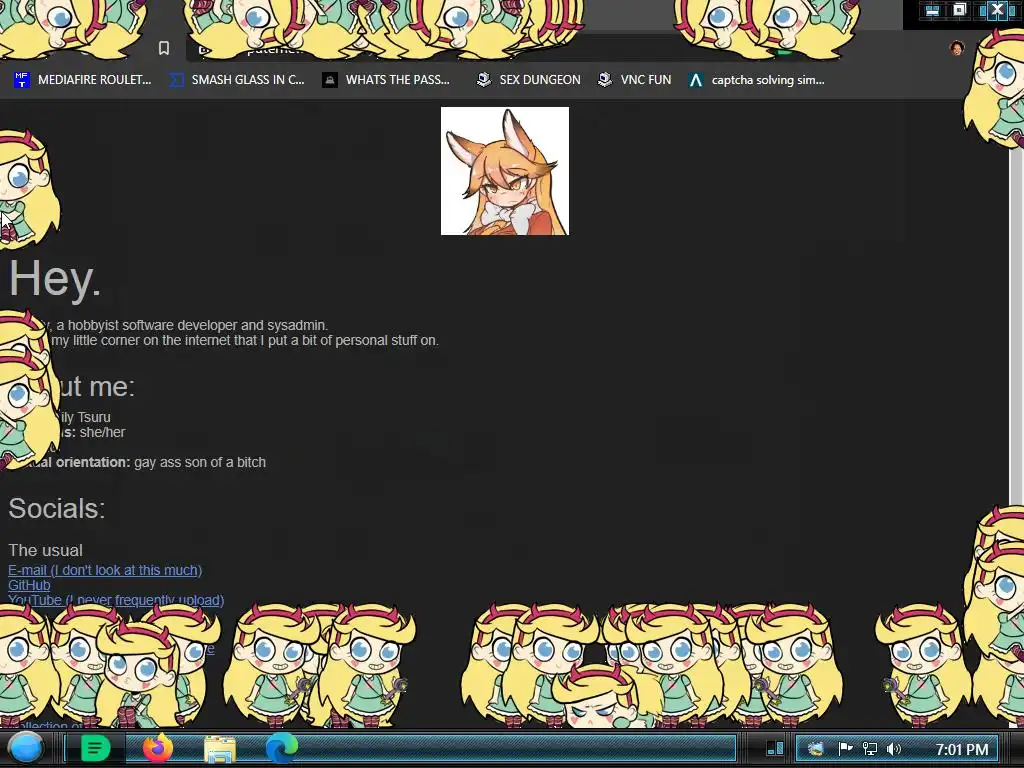Open the YouTube link
This screenshot has height=768, width=1024.
coord(116,600)
